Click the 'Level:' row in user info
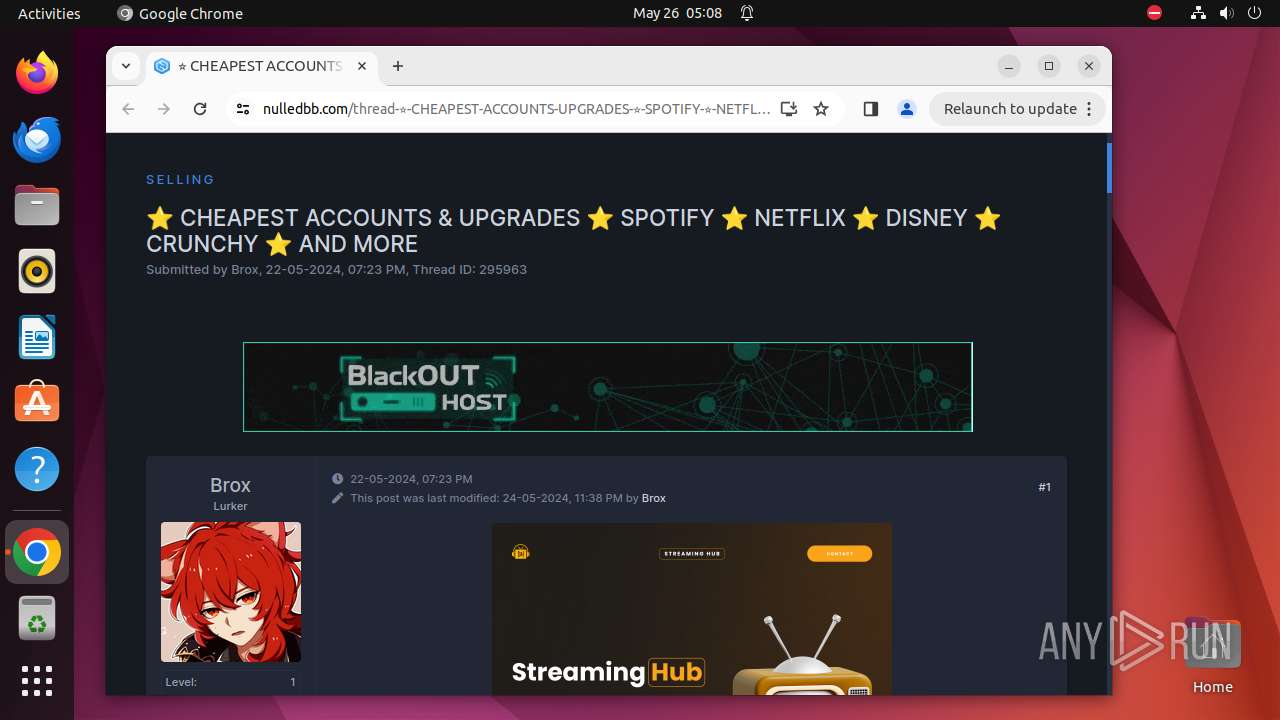This screenshot has width=1280, height=720. coord(231,682)
